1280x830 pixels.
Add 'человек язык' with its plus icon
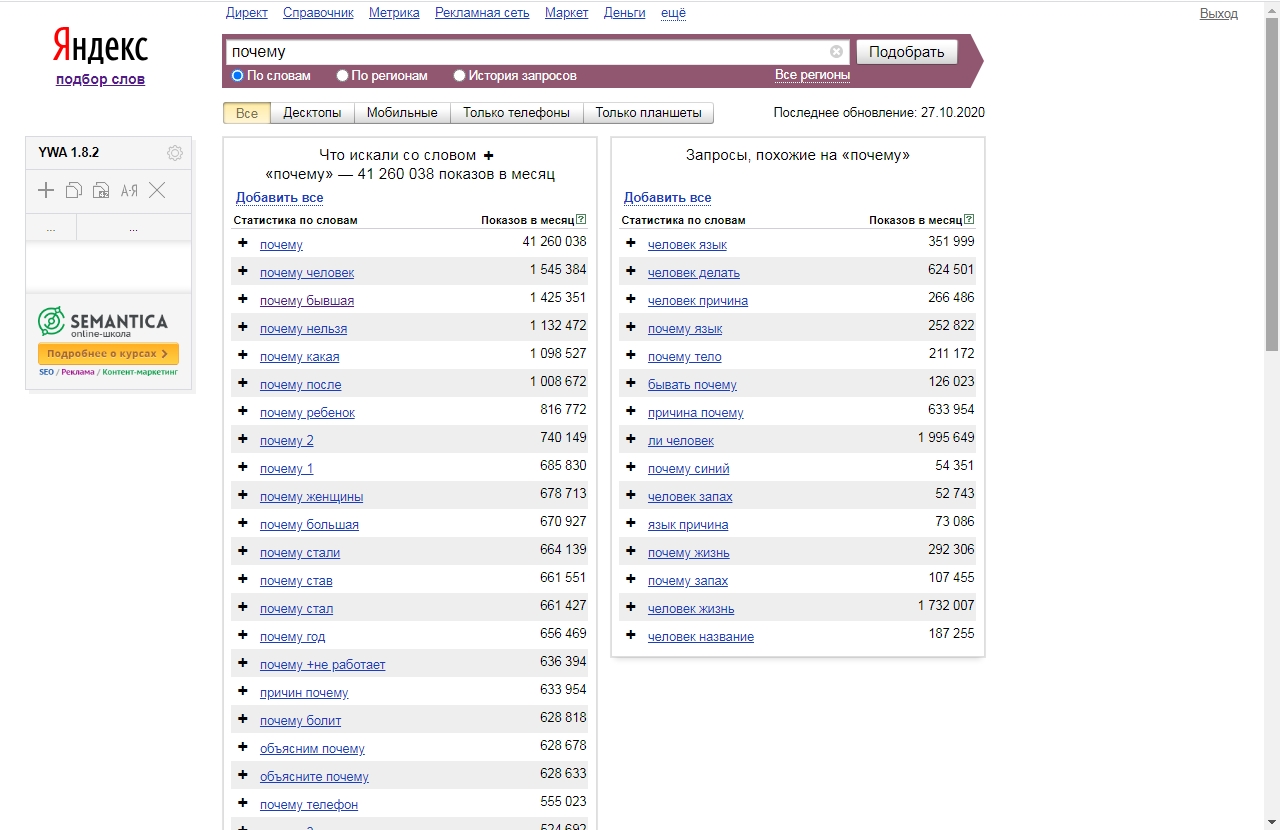tap(631, 243)
